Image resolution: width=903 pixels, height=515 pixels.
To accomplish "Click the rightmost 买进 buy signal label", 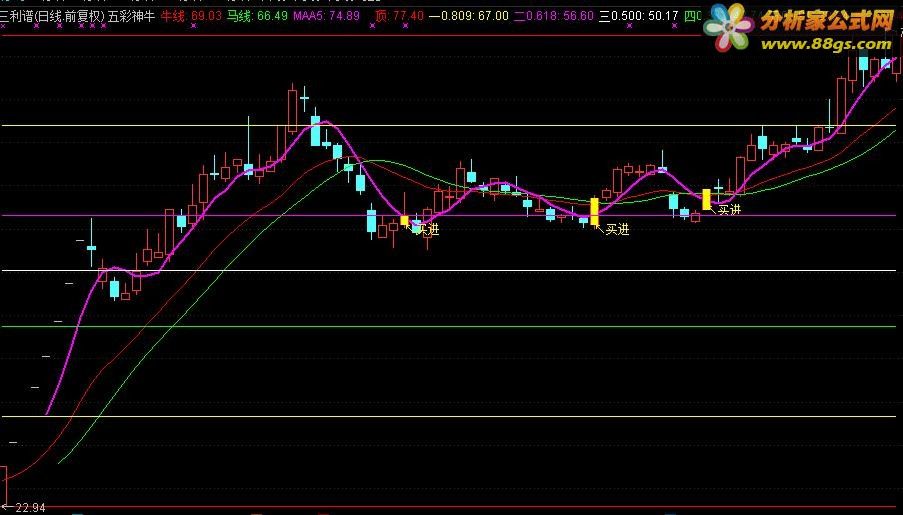I will (x=729, y=210).
